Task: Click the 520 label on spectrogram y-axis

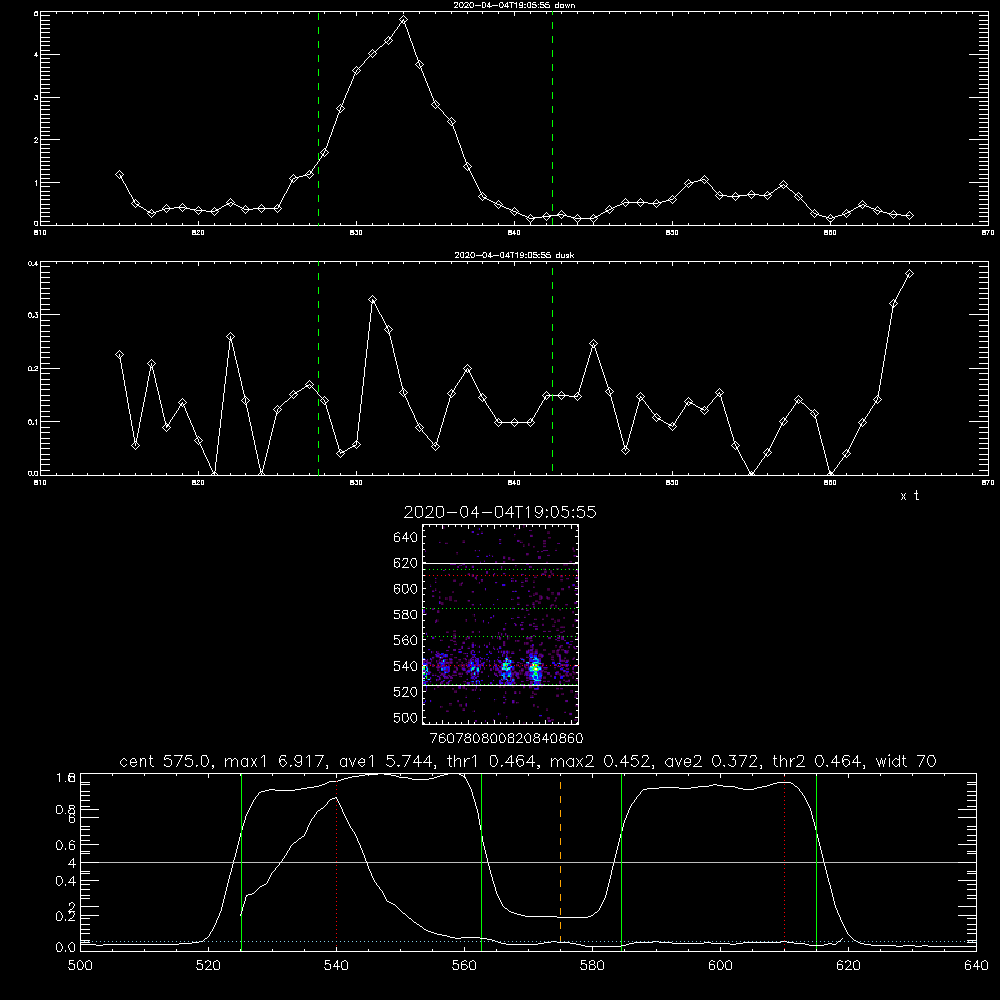Action: pyautogui.click(x=406, y=692)
